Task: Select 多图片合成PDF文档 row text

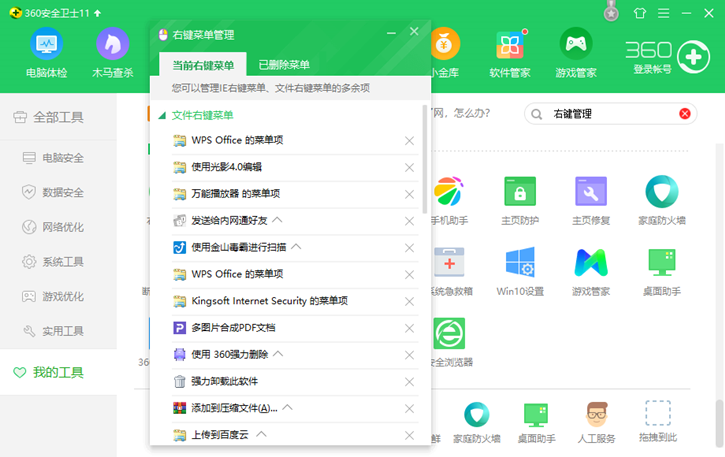Action: (233, 328)
